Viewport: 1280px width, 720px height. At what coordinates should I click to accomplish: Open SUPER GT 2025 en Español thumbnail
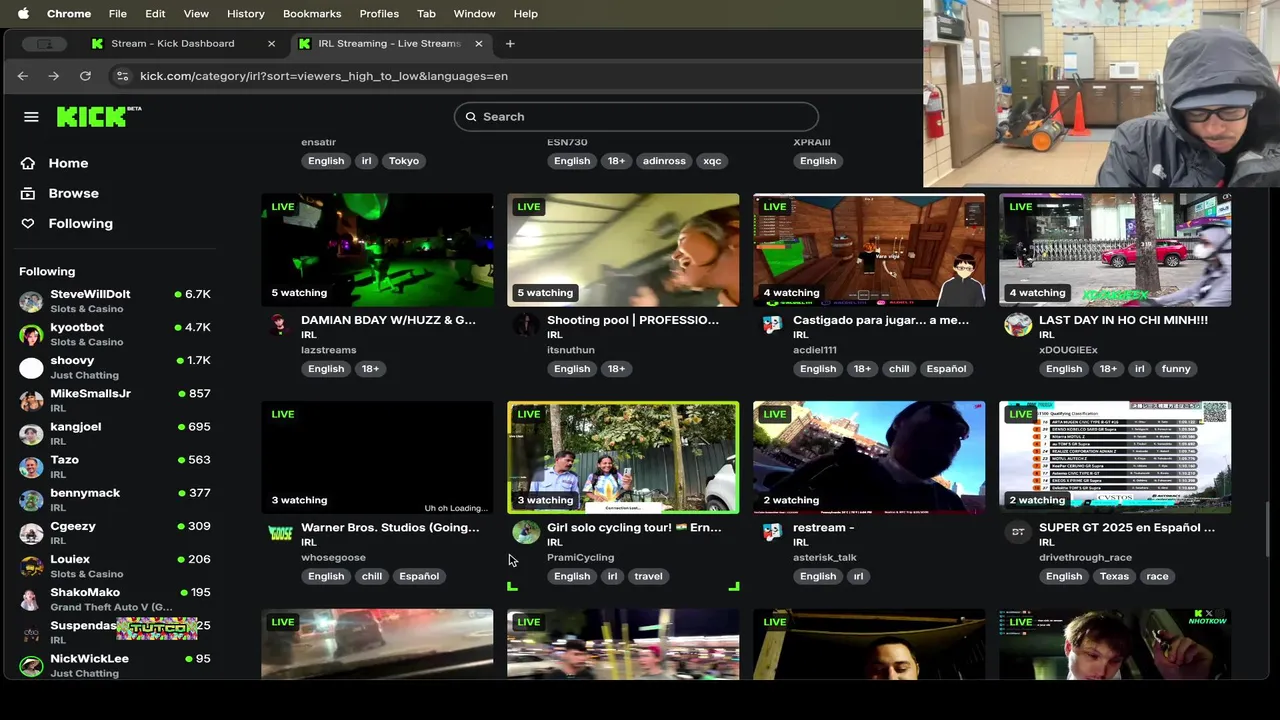click(1115, 458)
